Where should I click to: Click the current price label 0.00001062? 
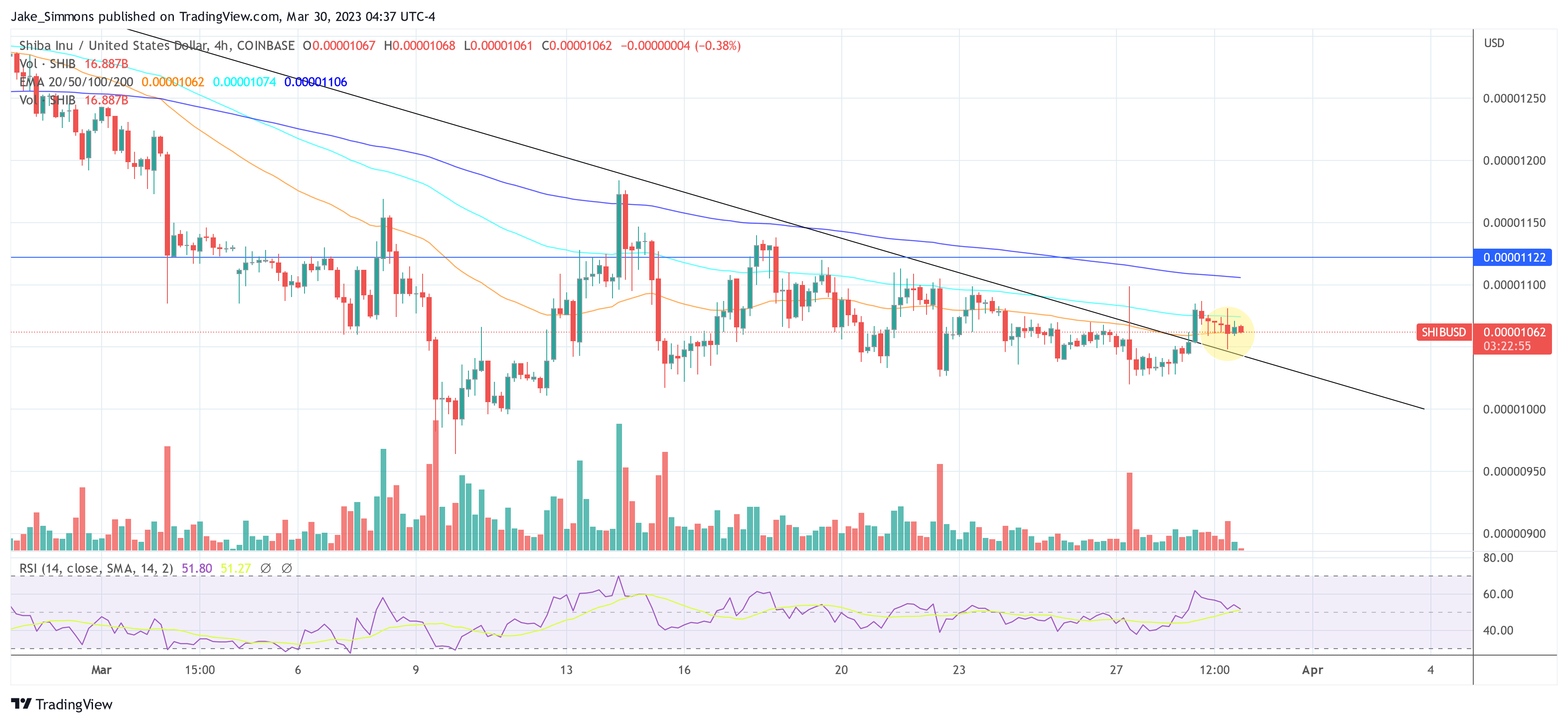pos(1514,332)
